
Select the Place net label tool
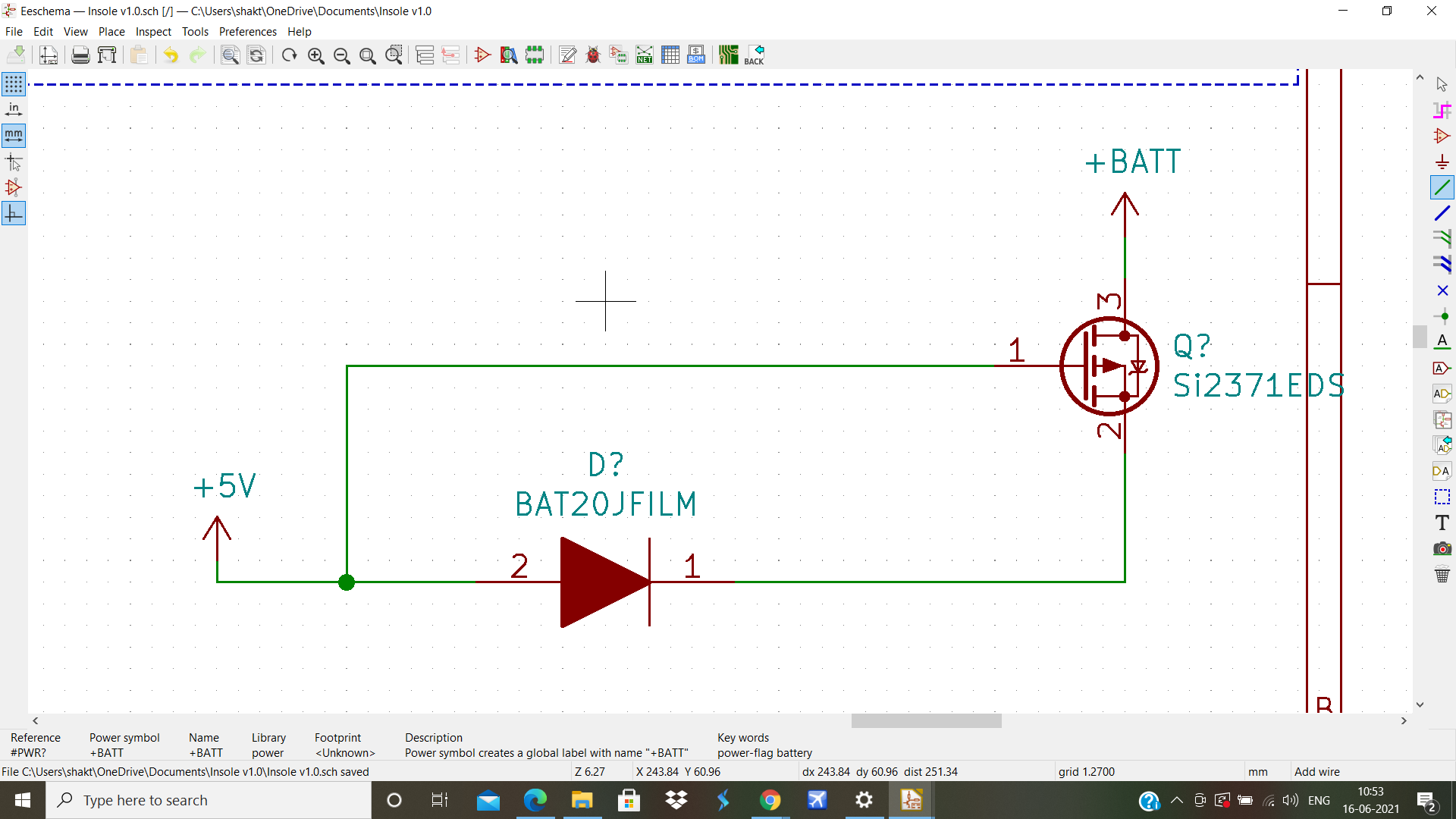pyautogui.click(x=1442, y=342)
